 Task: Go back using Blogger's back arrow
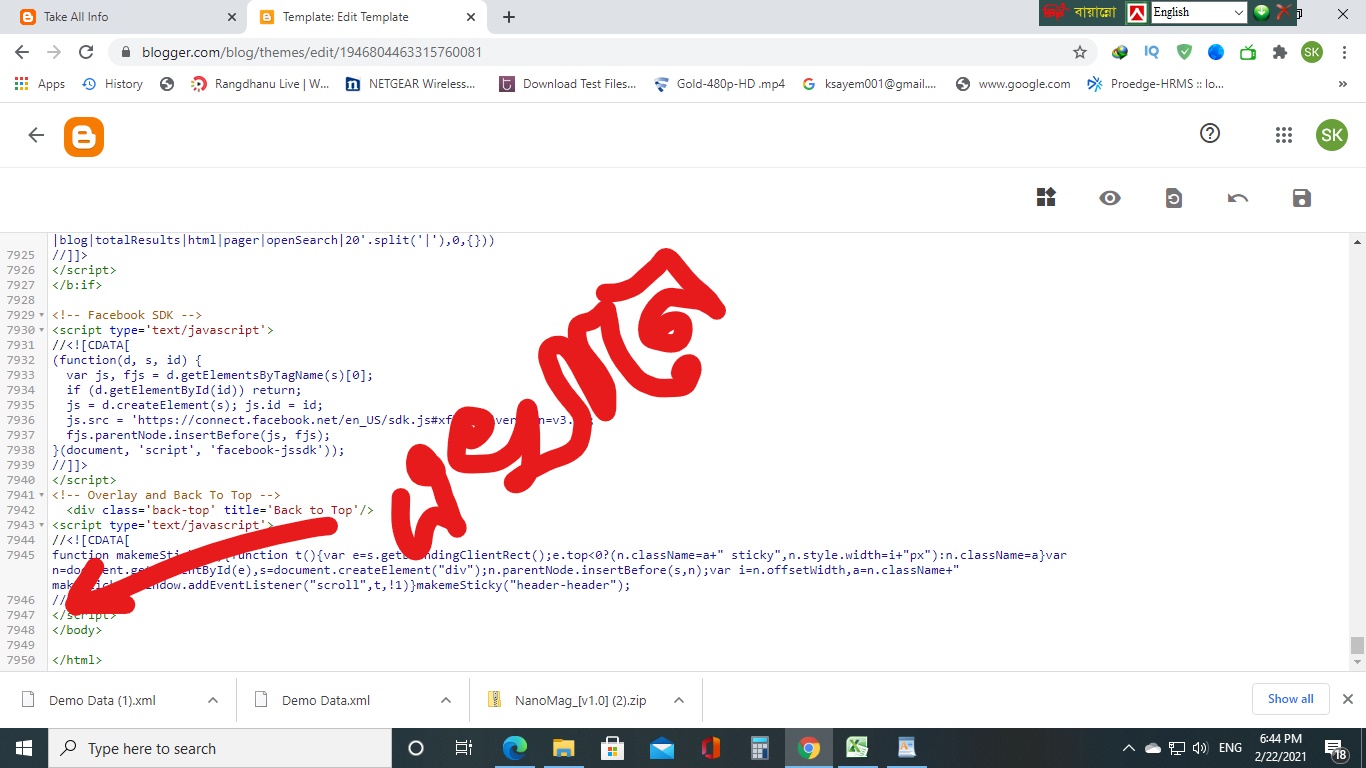(x=36, y=135)
